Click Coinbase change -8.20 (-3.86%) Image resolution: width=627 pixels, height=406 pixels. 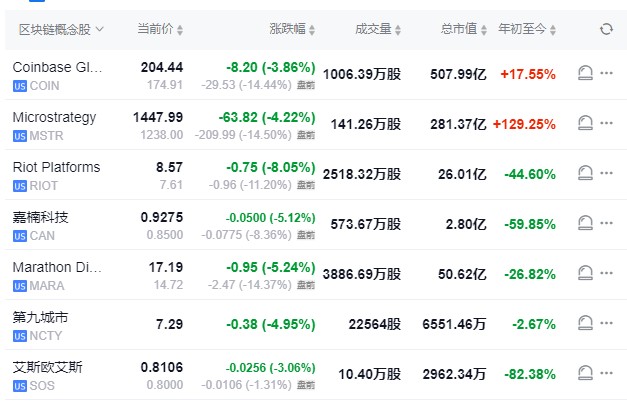tap(271, 67)
